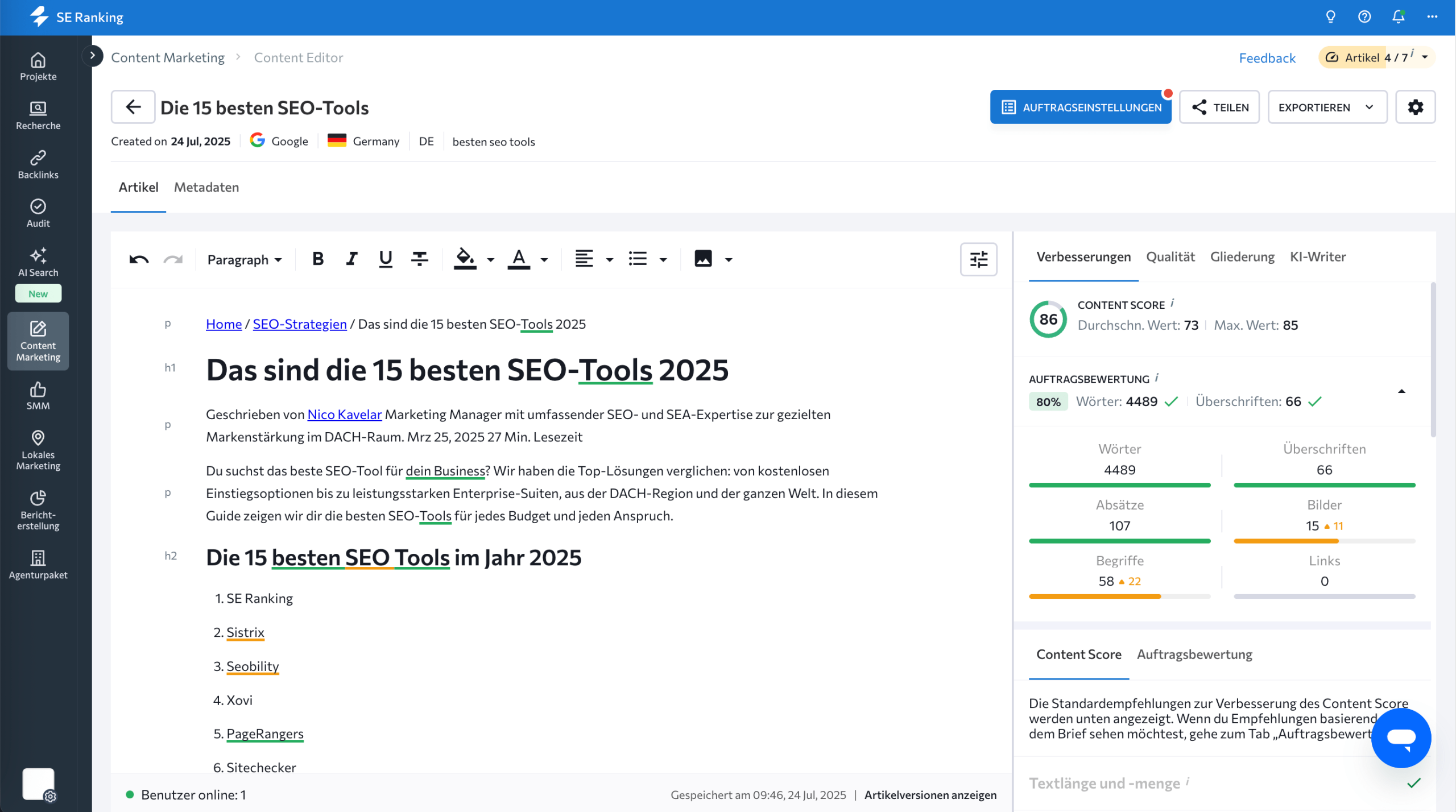Open Backlinks in sidebar
This screenshot has height=812, width=1456.
click(x=38, y=165)
